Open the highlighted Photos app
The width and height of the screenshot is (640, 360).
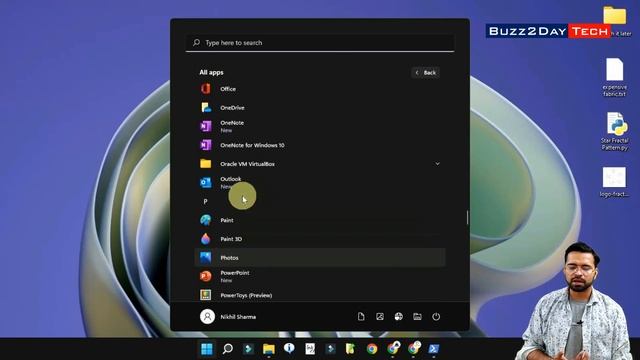point(320,258)
